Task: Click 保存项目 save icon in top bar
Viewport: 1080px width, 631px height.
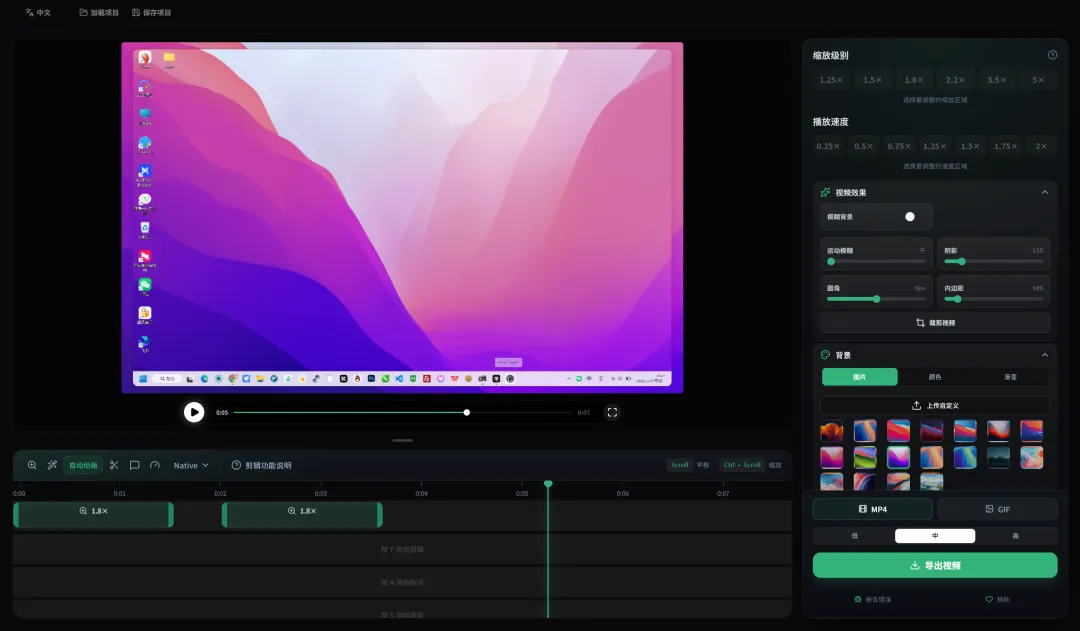Action: pyautogui.click(x=136, y=12)
